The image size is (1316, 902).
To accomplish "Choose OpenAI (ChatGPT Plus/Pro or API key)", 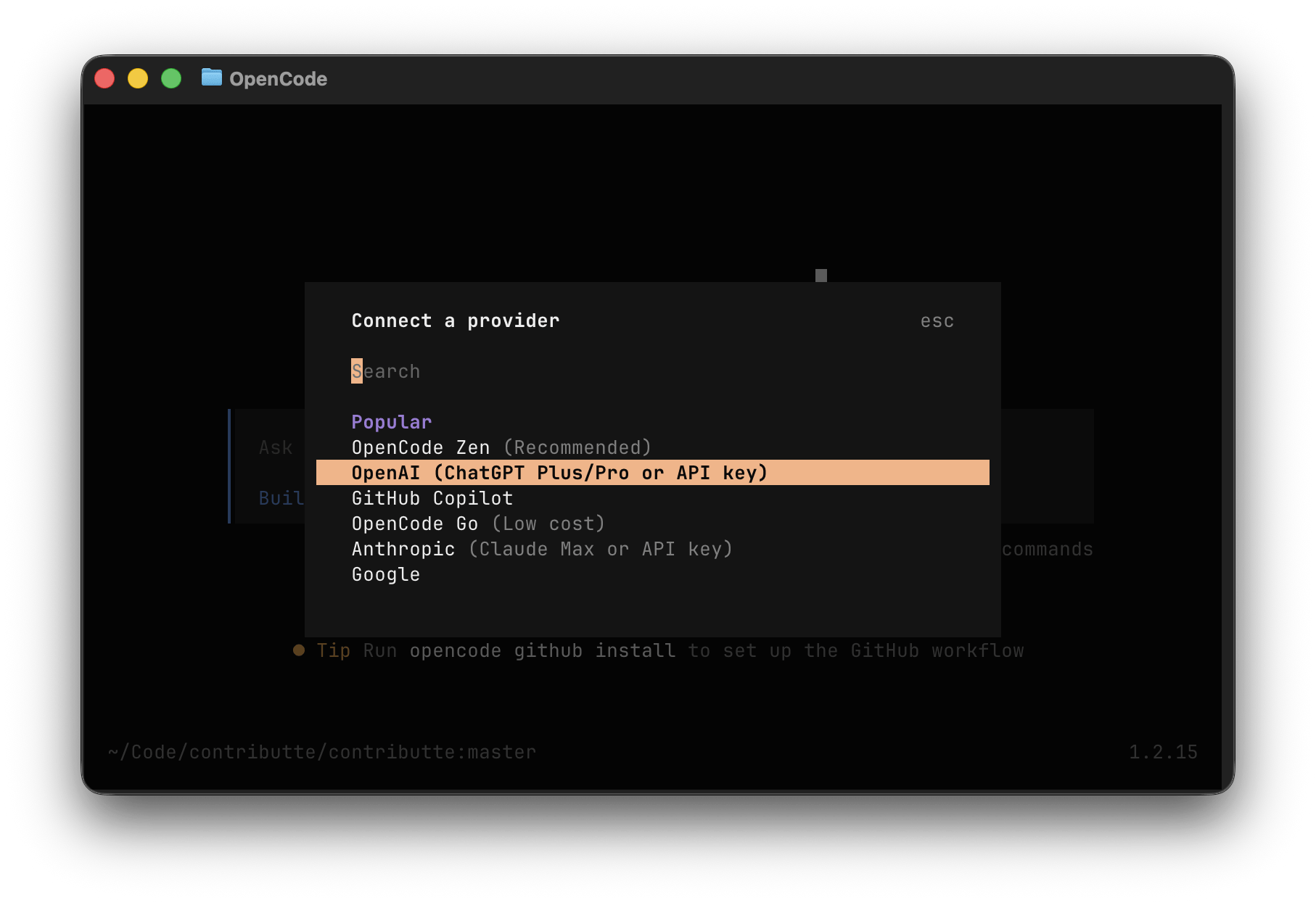I will pos(652,473).
